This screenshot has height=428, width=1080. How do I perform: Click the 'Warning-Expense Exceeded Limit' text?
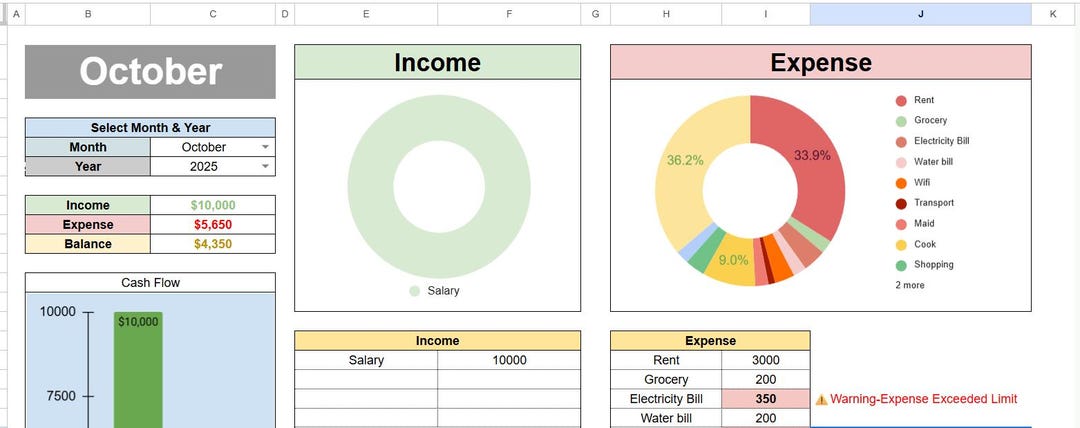click(x=924, y=399)
